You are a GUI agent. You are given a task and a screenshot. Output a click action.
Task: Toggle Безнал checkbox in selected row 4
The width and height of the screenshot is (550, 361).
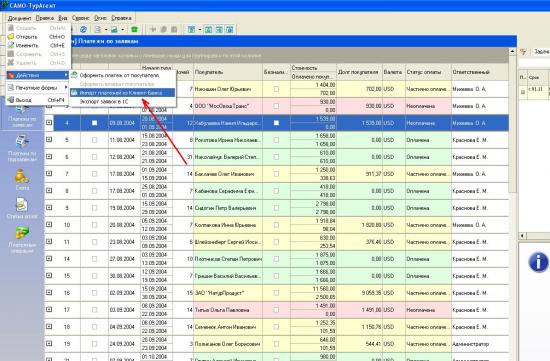[276, 123]
